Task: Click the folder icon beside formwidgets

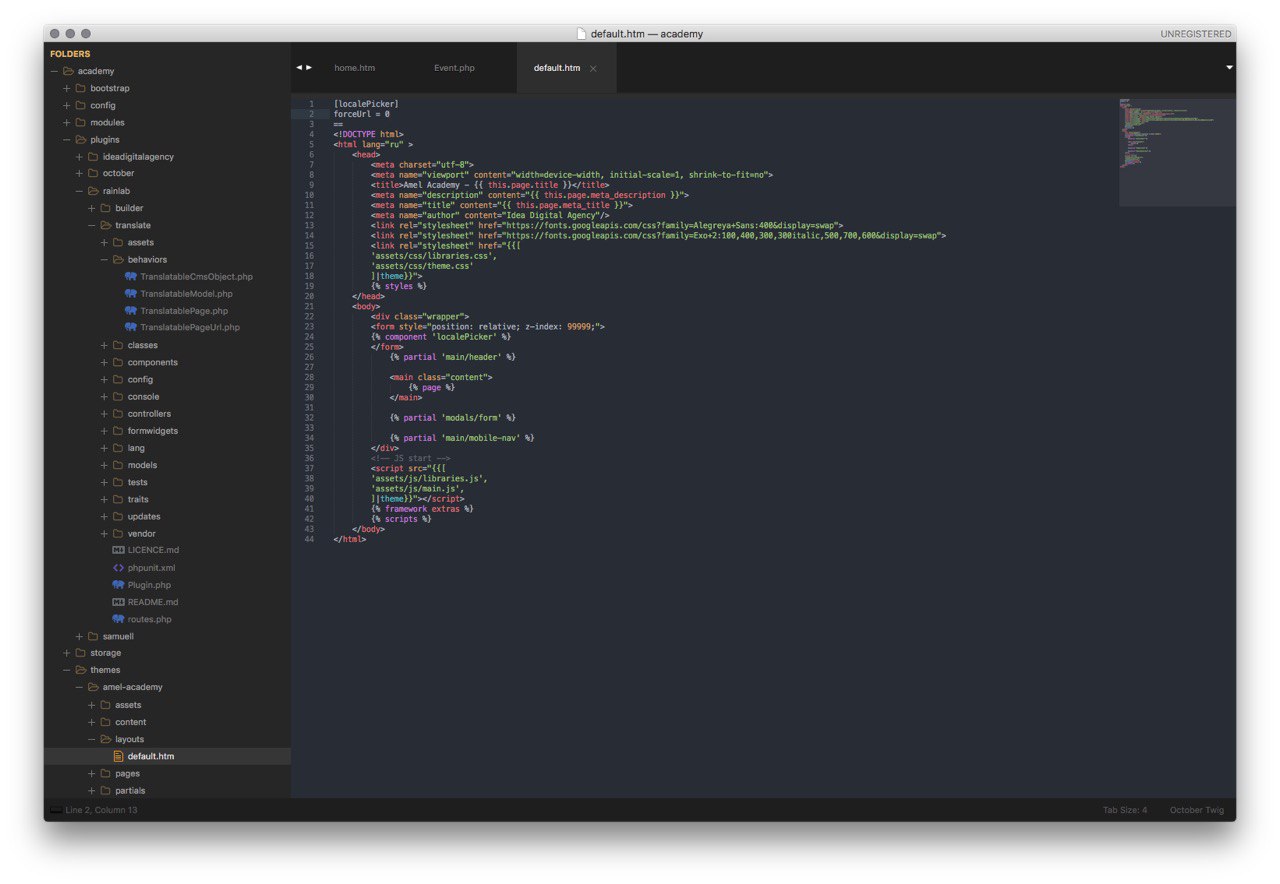Action: (x=117, y=431)
